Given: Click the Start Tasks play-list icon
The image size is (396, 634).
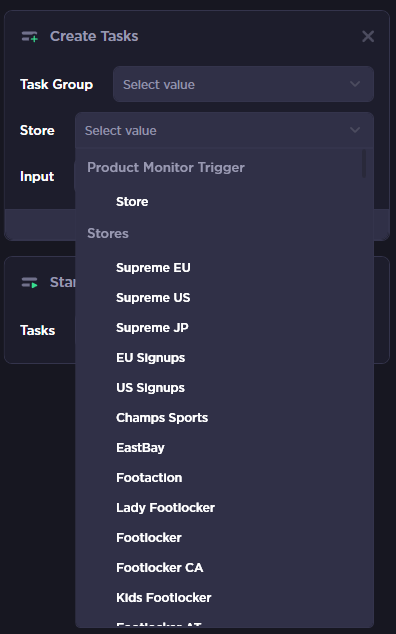Looking at the screenshot, I should [30, 282].
